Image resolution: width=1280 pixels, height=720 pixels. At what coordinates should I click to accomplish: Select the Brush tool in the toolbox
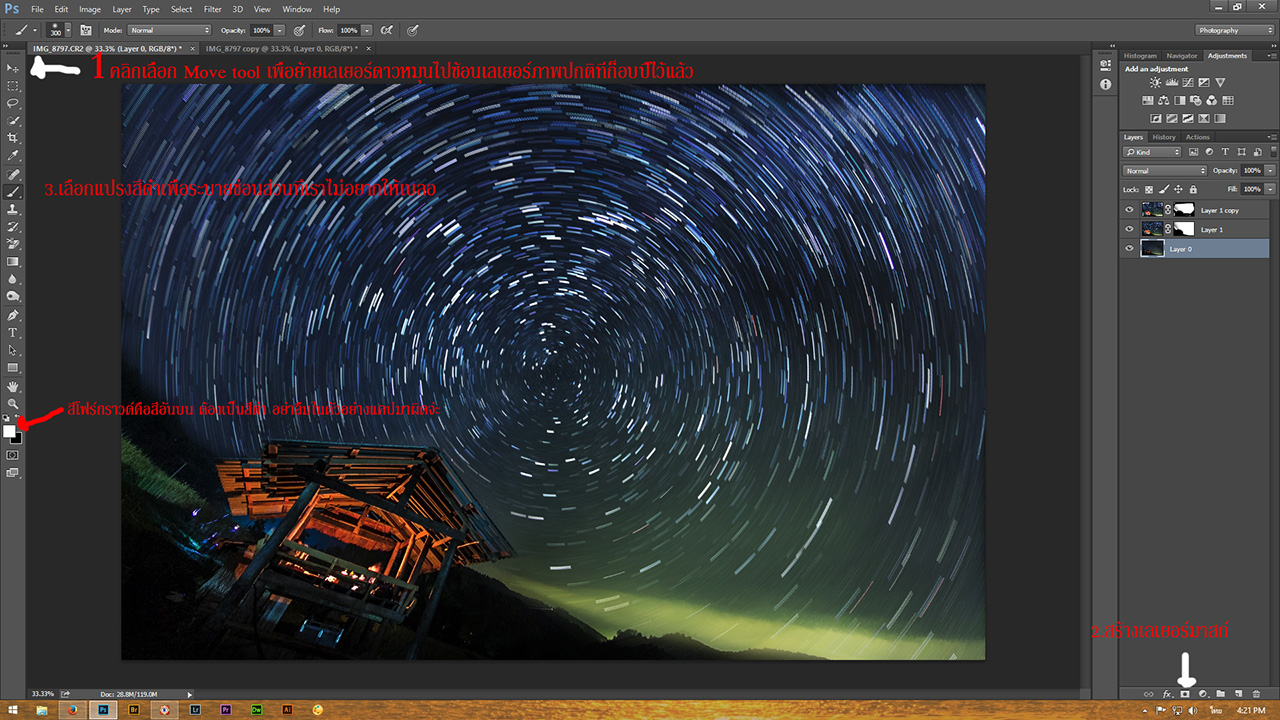tap(13, 191)
